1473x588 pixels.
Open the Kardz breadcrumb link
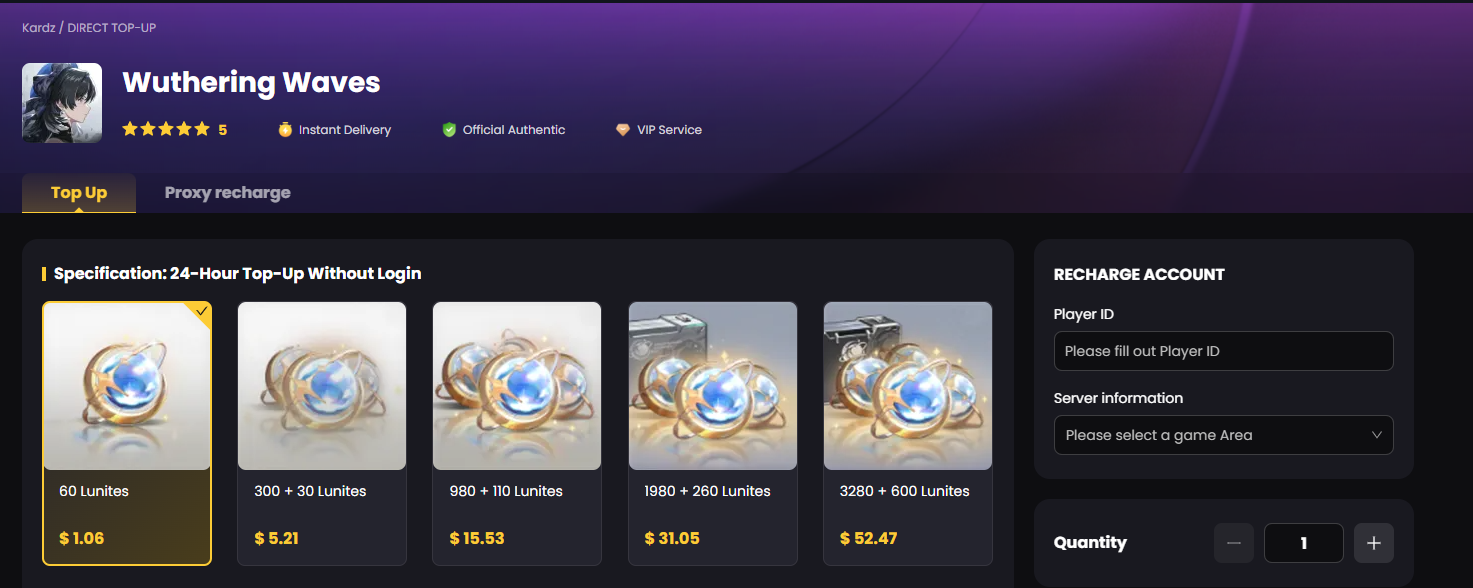coord(38,27)
